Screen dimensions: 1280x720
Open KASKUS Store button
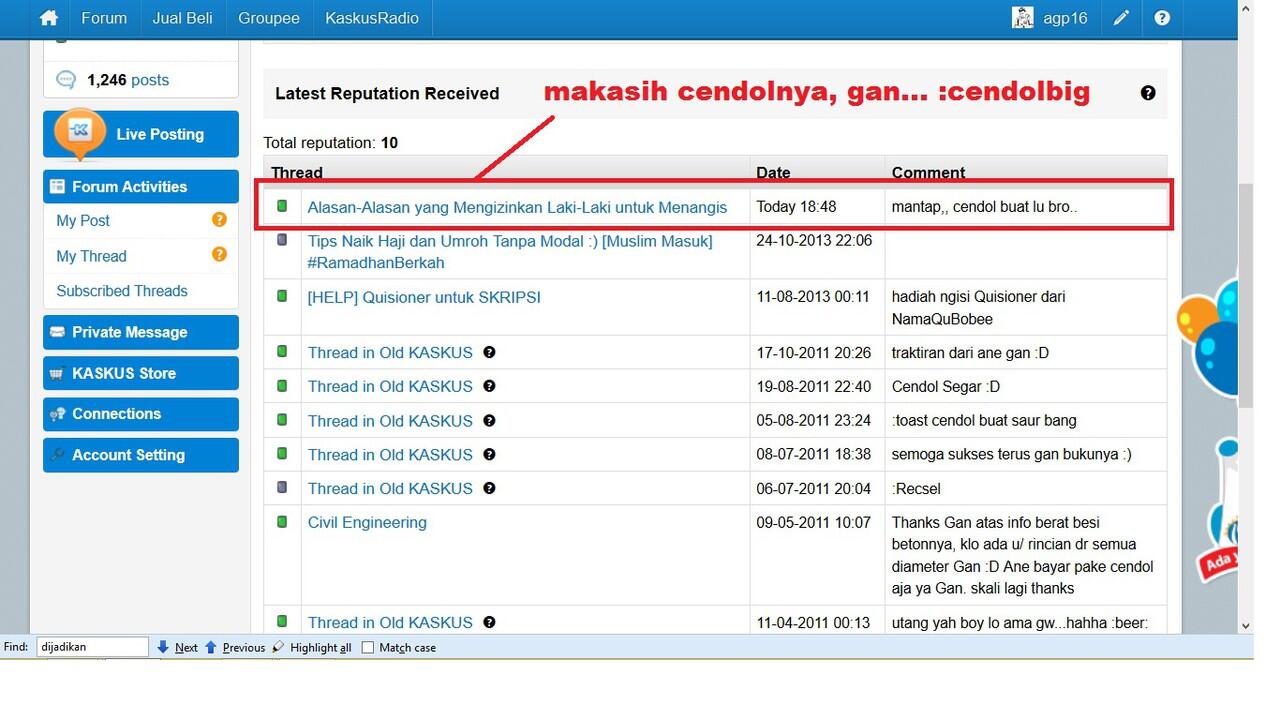[x=141, y=373]
